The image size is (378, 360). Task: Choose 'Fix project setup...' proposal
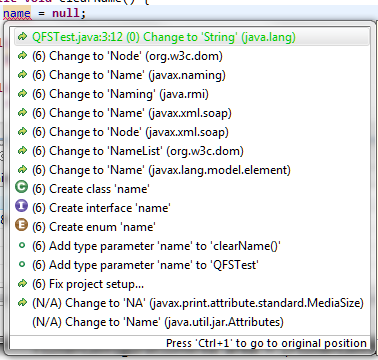[88, 284]
